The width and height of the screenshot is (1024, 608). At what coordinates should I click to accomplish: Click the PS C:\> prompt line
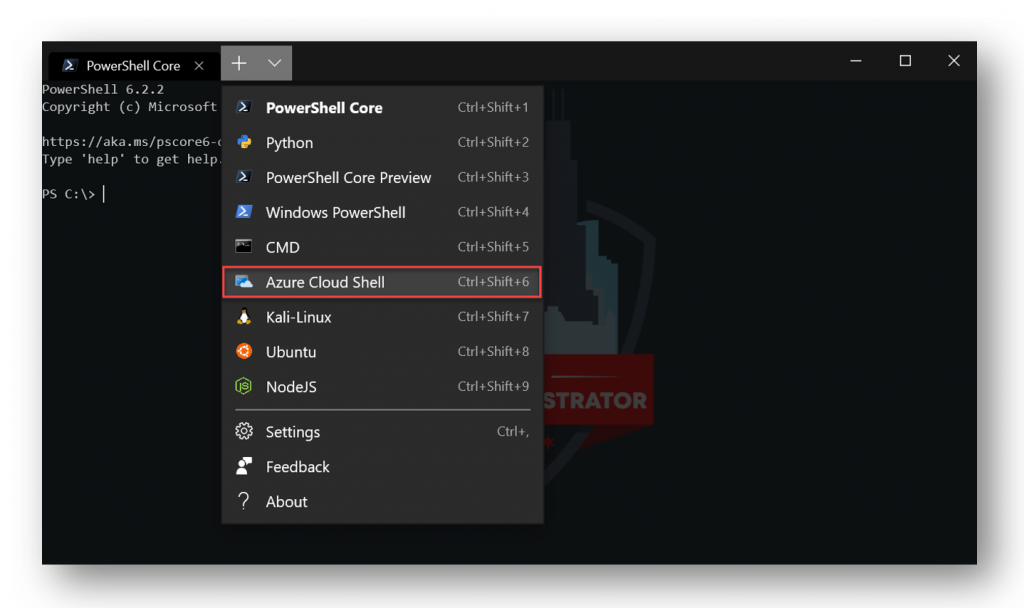point(69,194)
